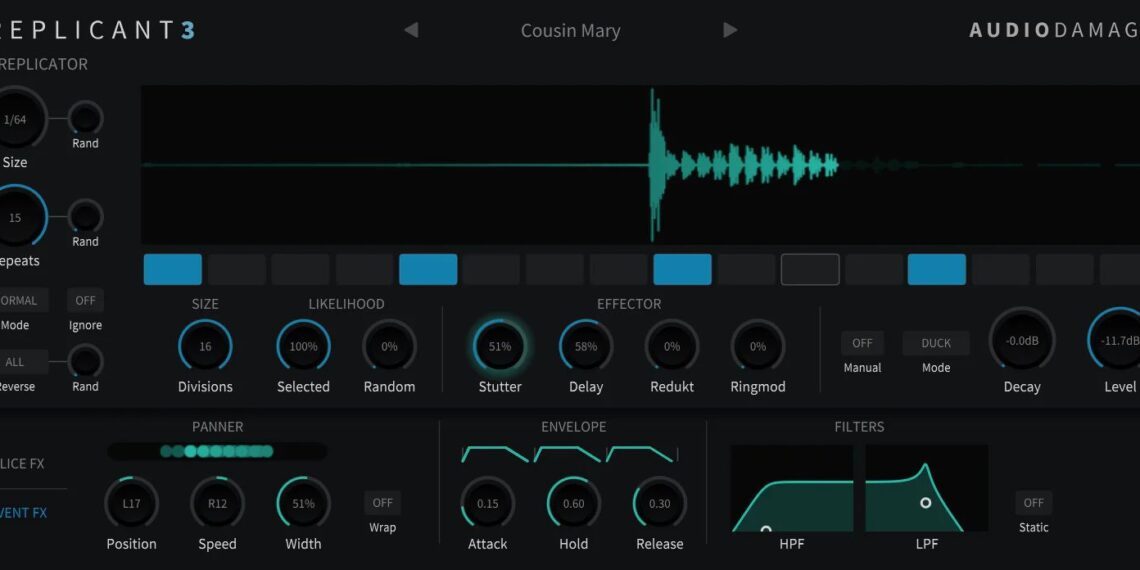This screenshot has height=570, width=1140.
Task: Click the Delay effector knob
Action: click(586, 347)
